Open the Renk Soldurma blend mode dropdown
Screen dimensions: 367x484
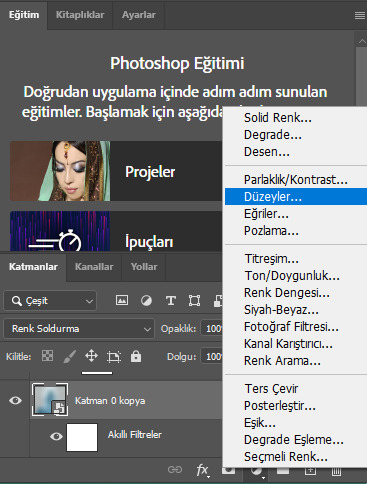[x=79, y=329]
